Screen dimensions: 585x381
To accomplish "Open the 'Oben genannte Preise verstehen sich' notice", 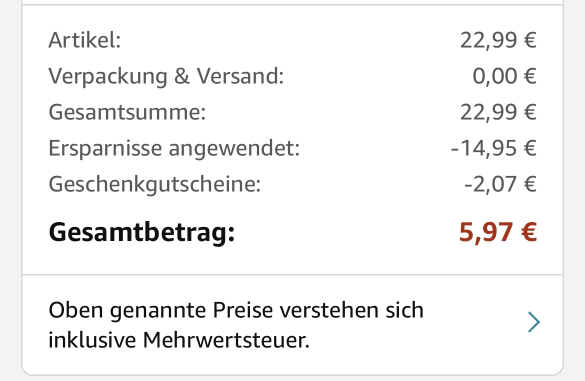I will [x=292, y=325].
